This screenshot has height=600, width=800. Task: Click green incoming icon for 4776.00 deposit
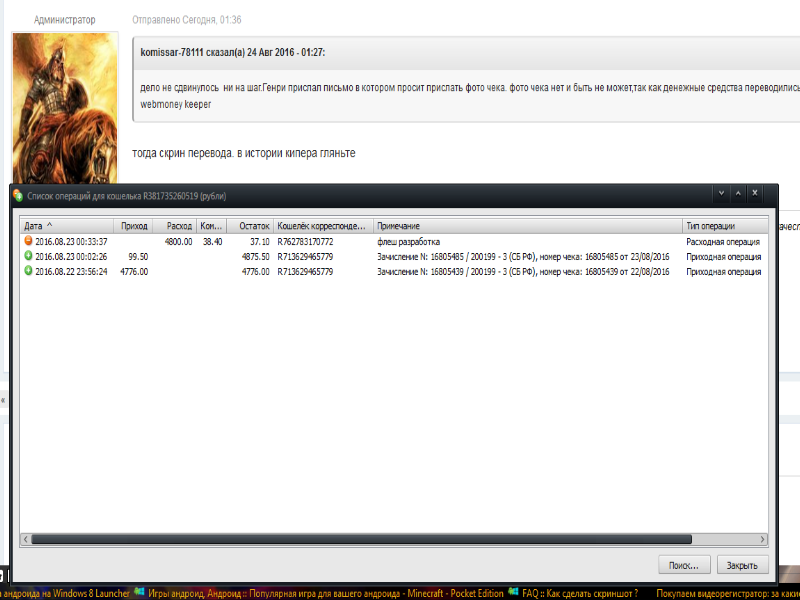pos(28,271)
